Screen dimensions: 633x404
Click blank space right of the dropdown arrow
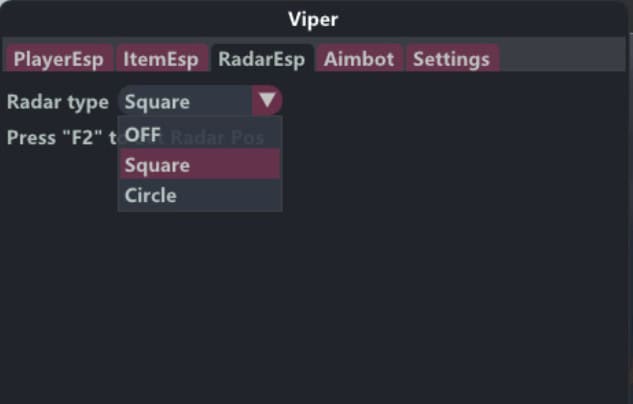click(x=450, y=101)
